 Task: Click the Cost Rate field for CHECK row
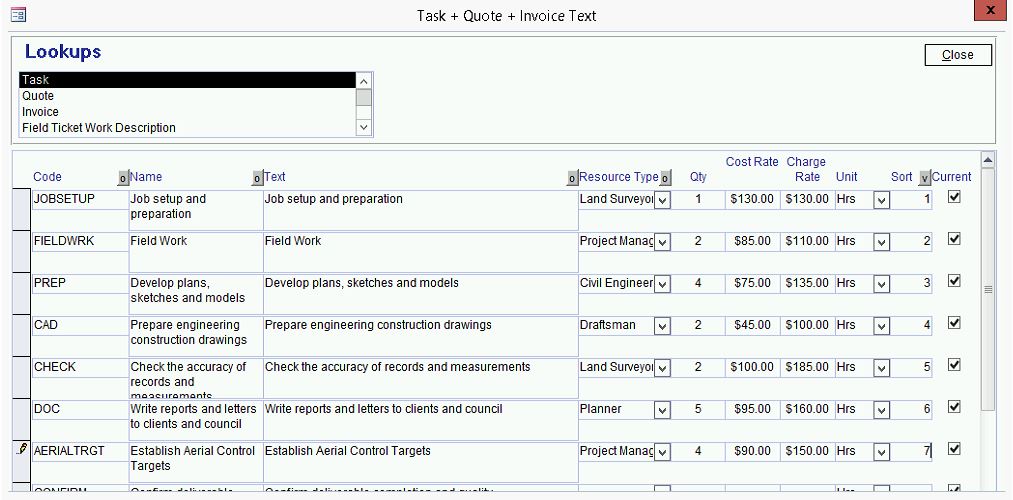(751, 367)
